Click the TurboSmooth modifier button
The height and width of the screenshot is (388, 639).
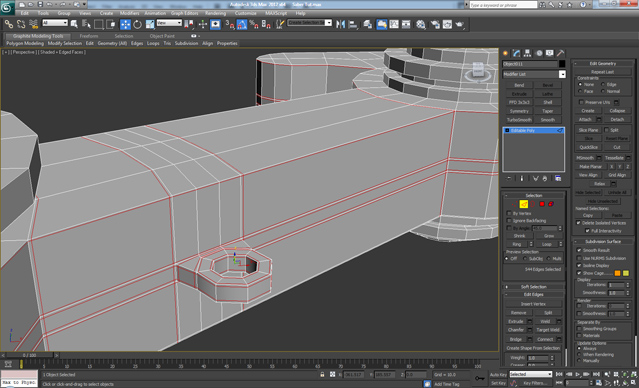coord(519,120)
